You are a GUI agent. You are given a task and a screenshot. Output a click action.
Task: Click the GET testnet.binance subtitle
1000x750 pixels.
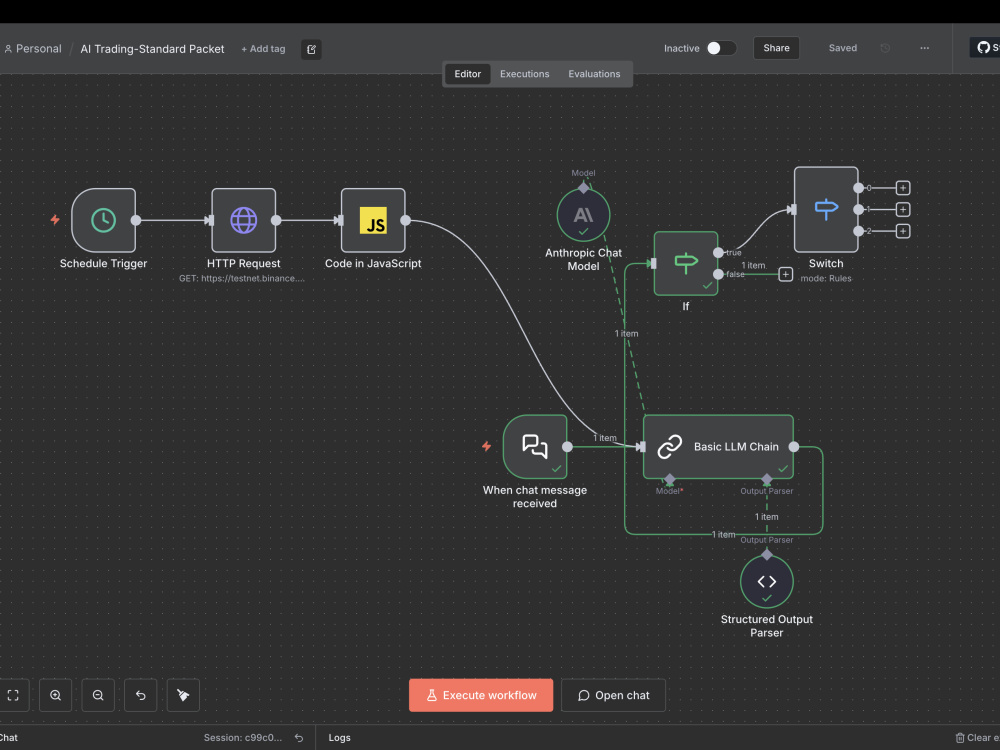[242, 278]
